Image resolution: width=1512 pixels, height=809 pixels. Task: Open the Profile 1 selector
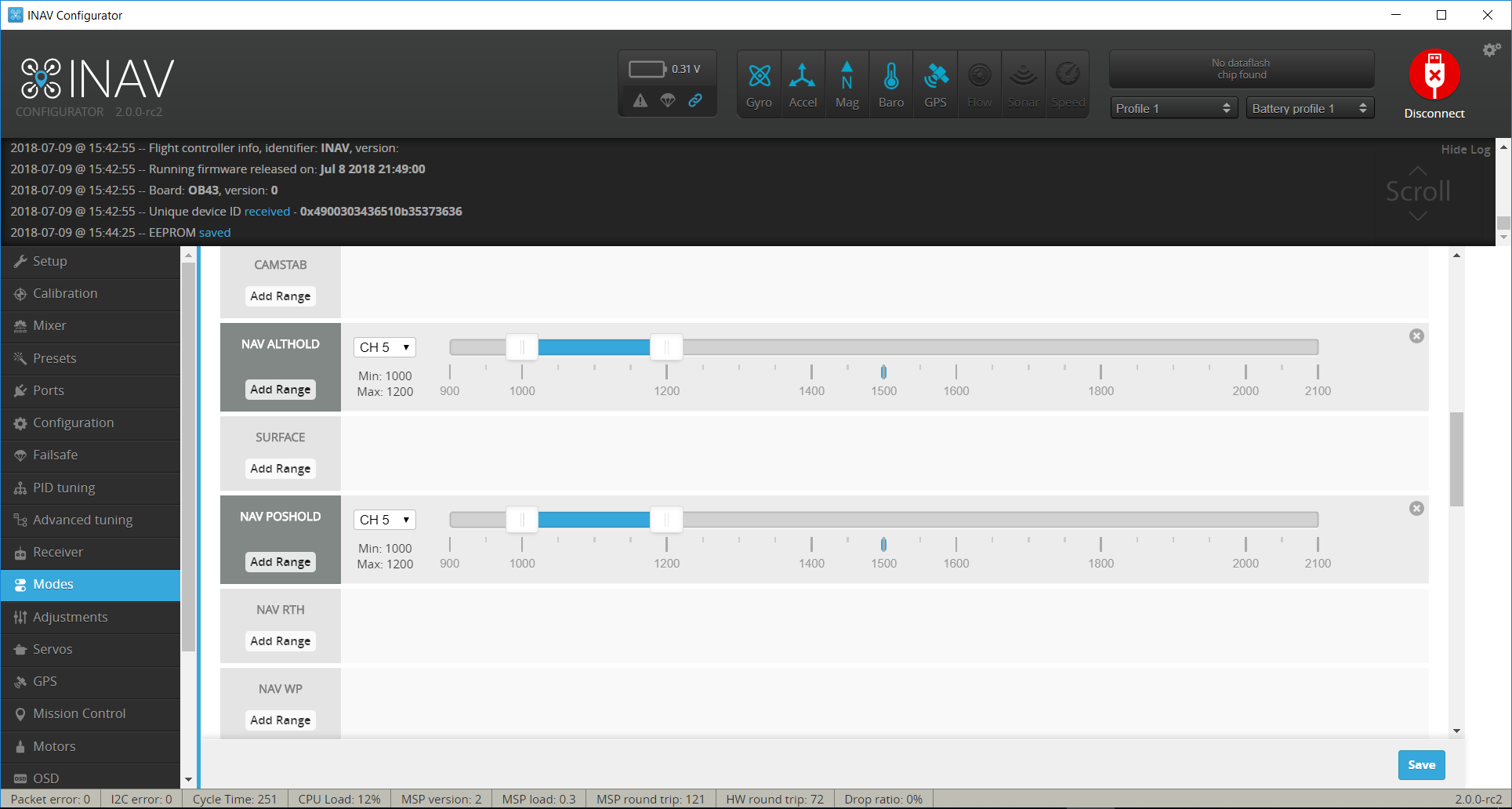[x=1173, y=107]
